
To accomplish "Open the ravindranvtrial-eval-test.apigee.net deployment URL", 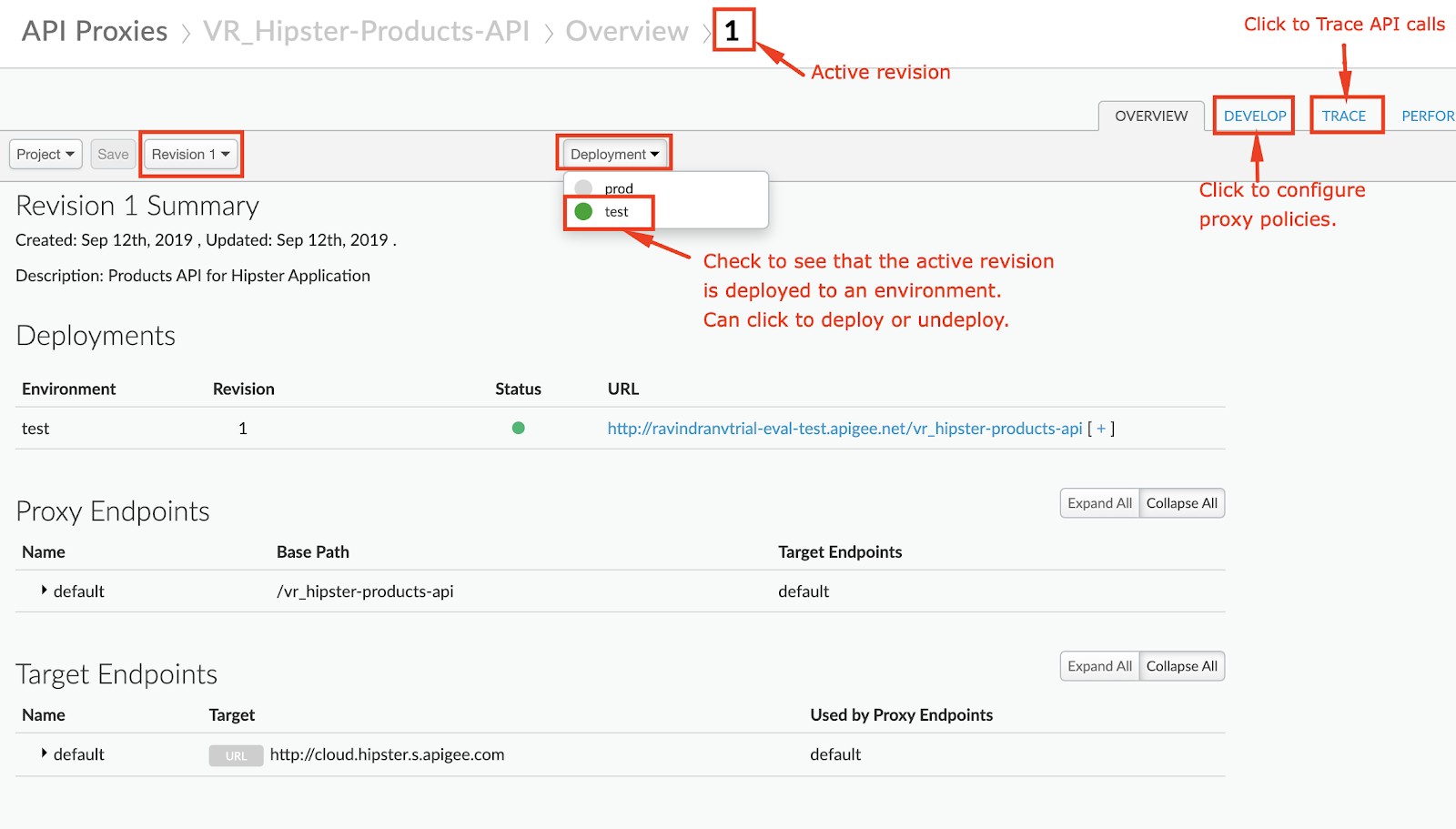I will [x=845, y=429].
